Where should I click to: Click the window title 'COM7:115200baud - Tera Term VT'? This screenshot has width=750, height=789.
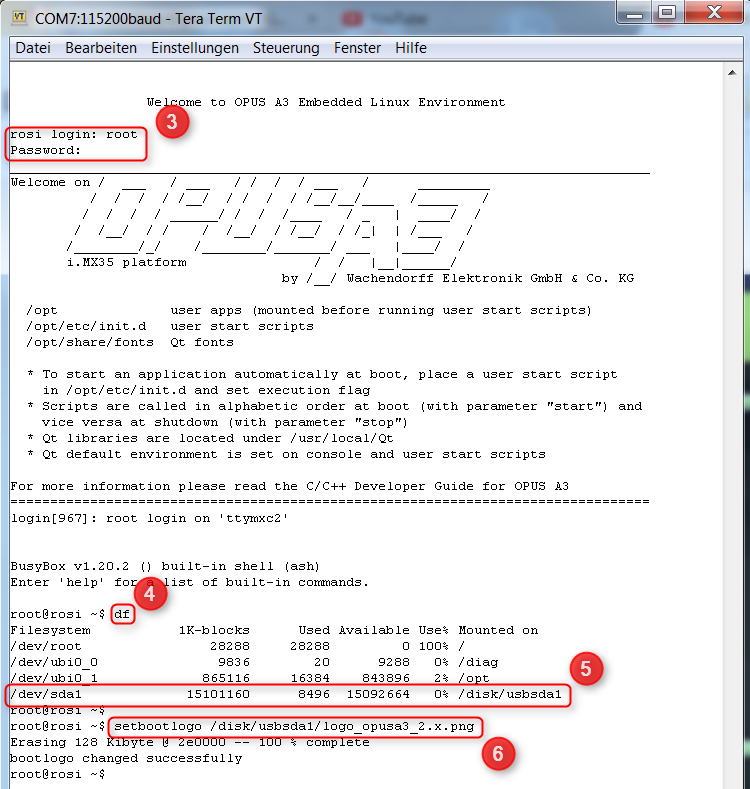[148, 19]
